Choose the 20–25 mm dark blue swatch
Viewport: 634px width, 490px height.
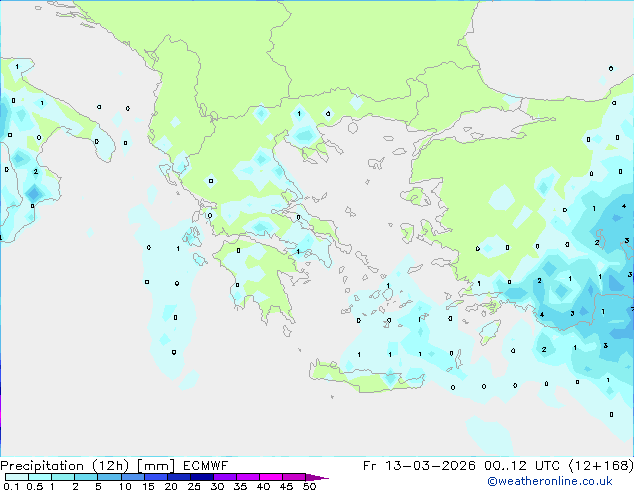click(179, 477)
